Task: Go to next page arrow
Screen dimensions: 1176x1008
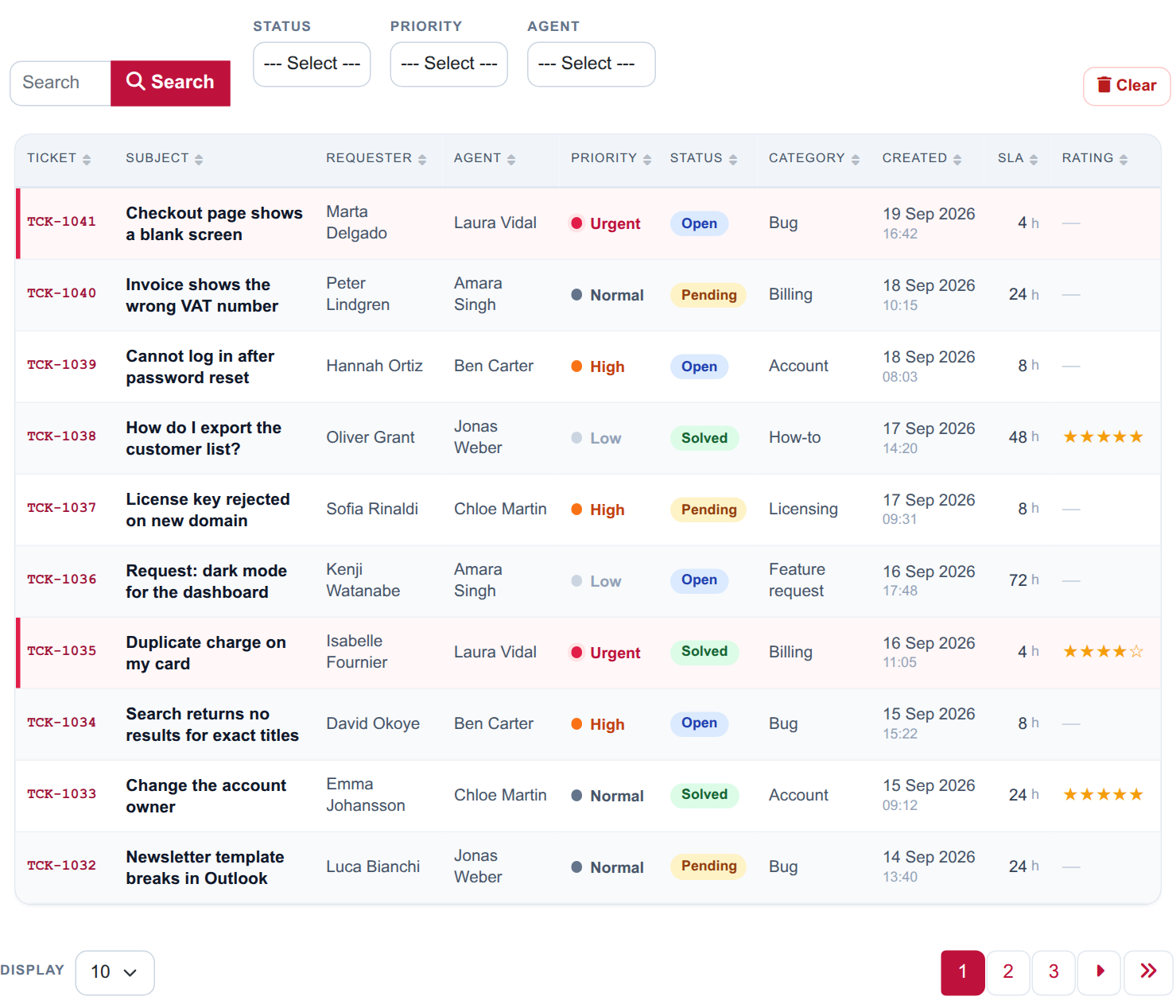Action: pos(1100,972)
